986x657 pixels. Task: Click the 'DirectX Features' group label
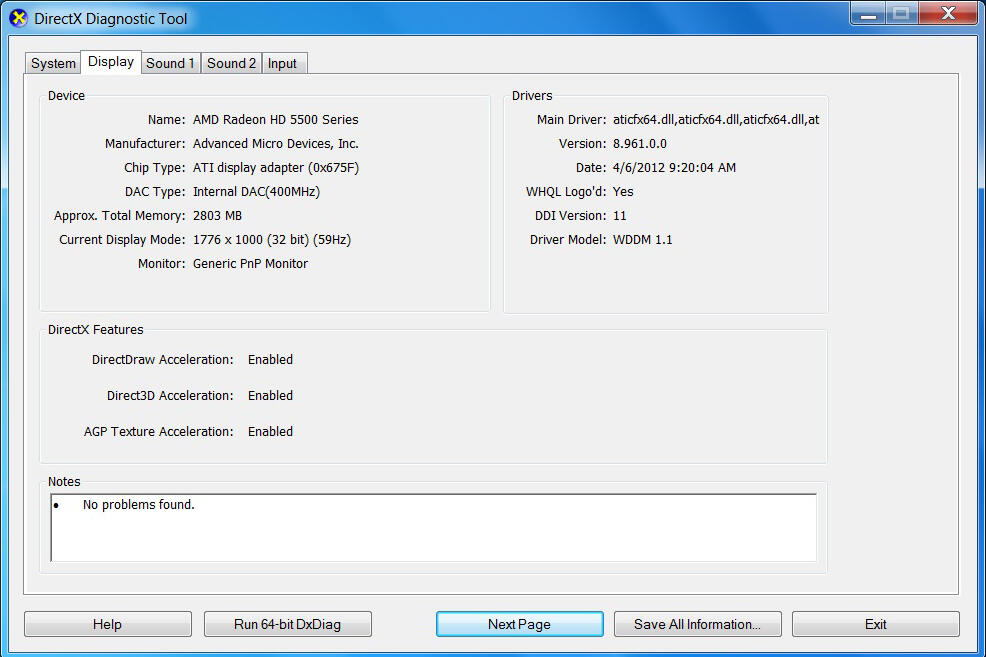point(96,329)
